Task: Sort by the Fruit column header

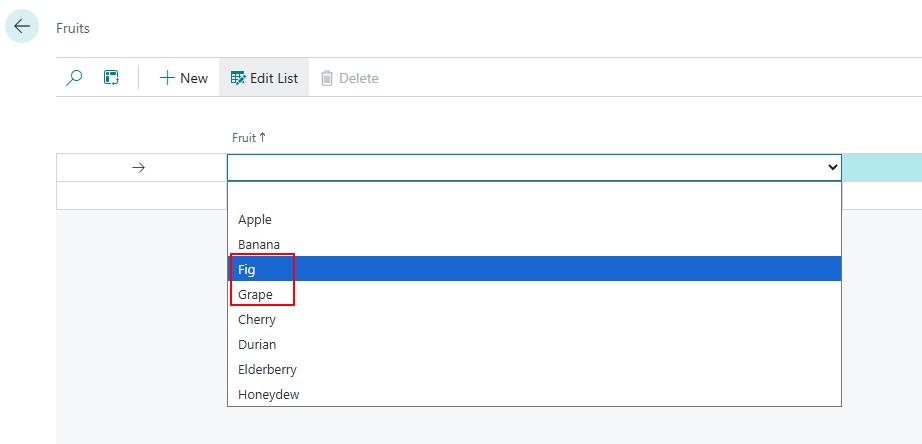Action: coord(249,138)
